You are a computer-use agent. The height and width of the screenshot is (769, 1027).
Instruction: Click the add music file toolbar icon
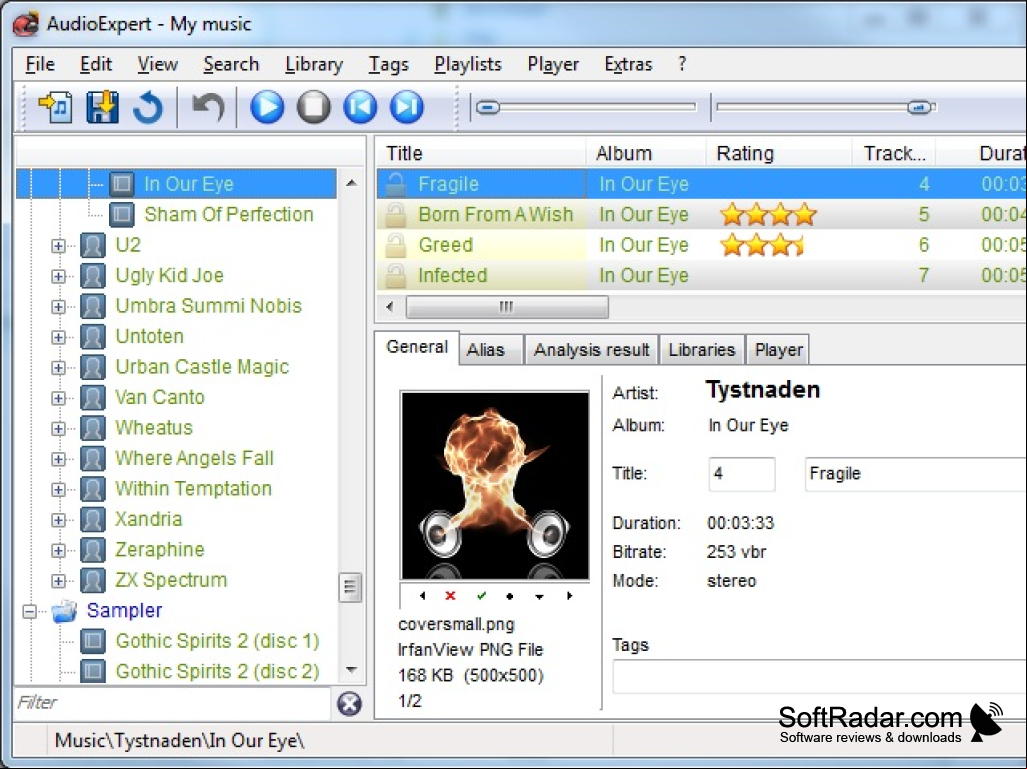tap(56, 107)
